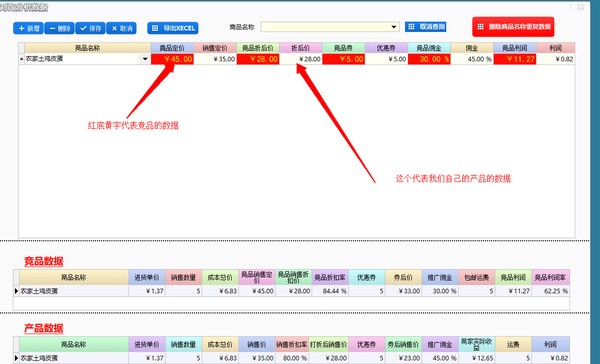The height and width of the screenshot is (364, 600).
Task: Click 券后销售价 header in 产品数据 table
Action: (403, 344)
